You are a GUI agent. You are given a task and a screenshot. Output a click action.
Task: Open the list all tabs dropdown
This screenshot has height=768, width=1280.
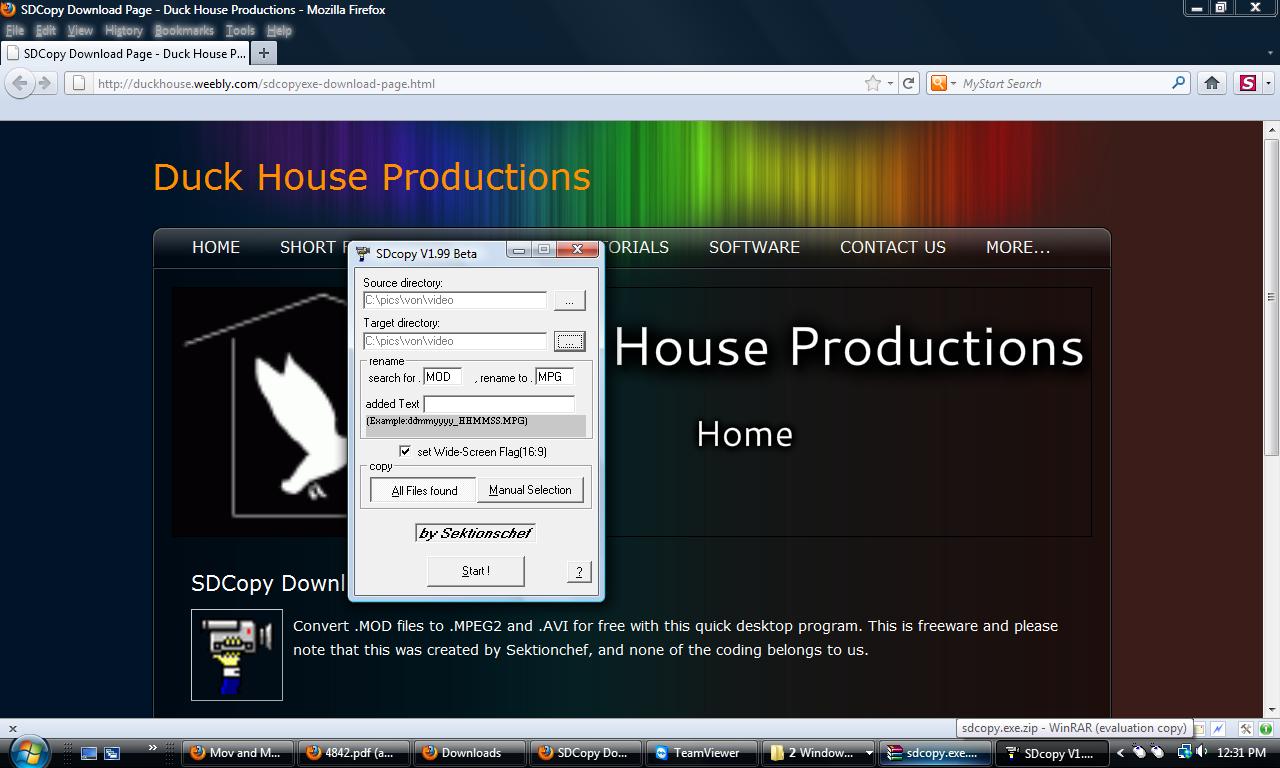tap(1270, 53)
